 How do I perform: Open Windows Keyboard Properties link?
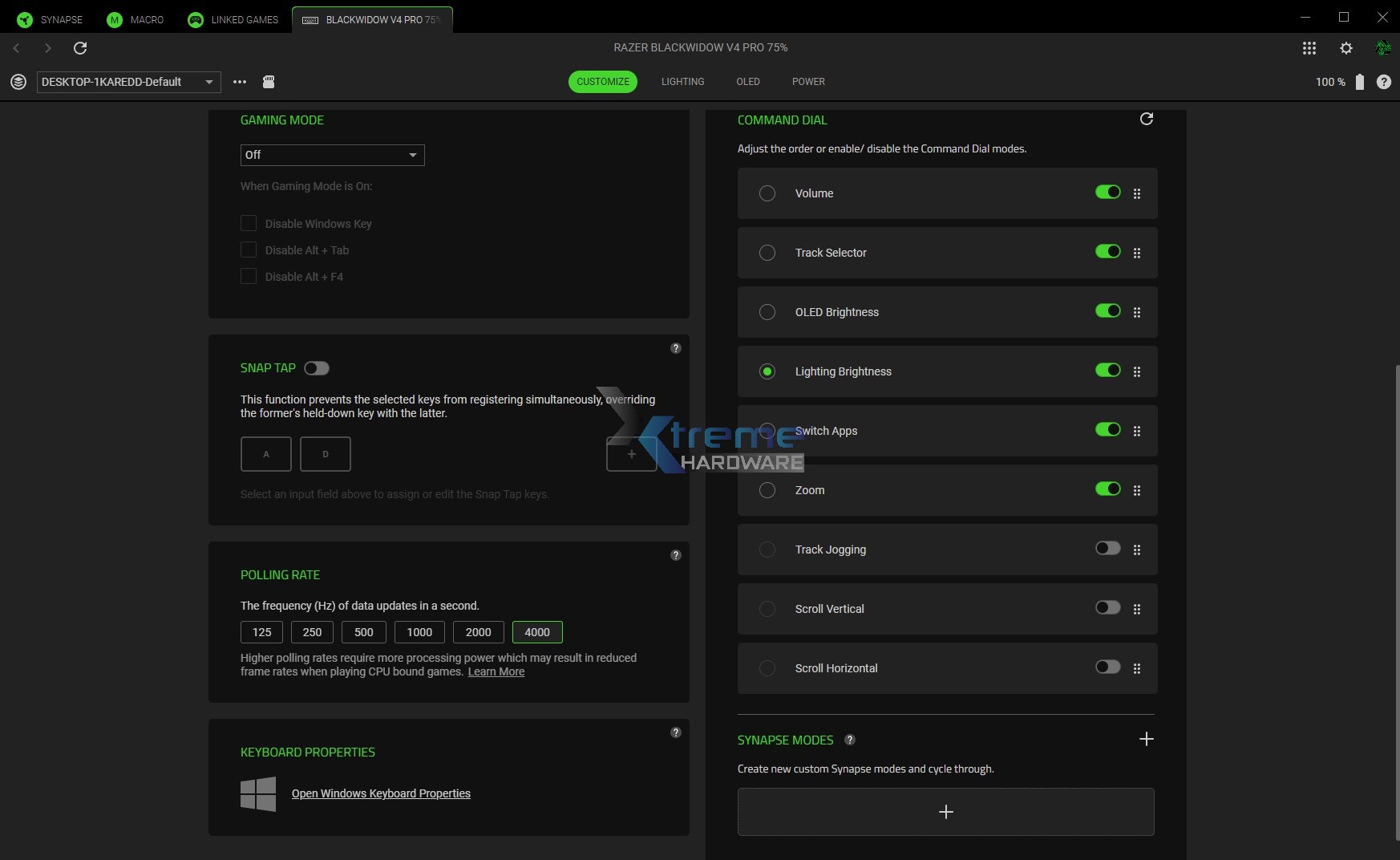coord(380,793)
